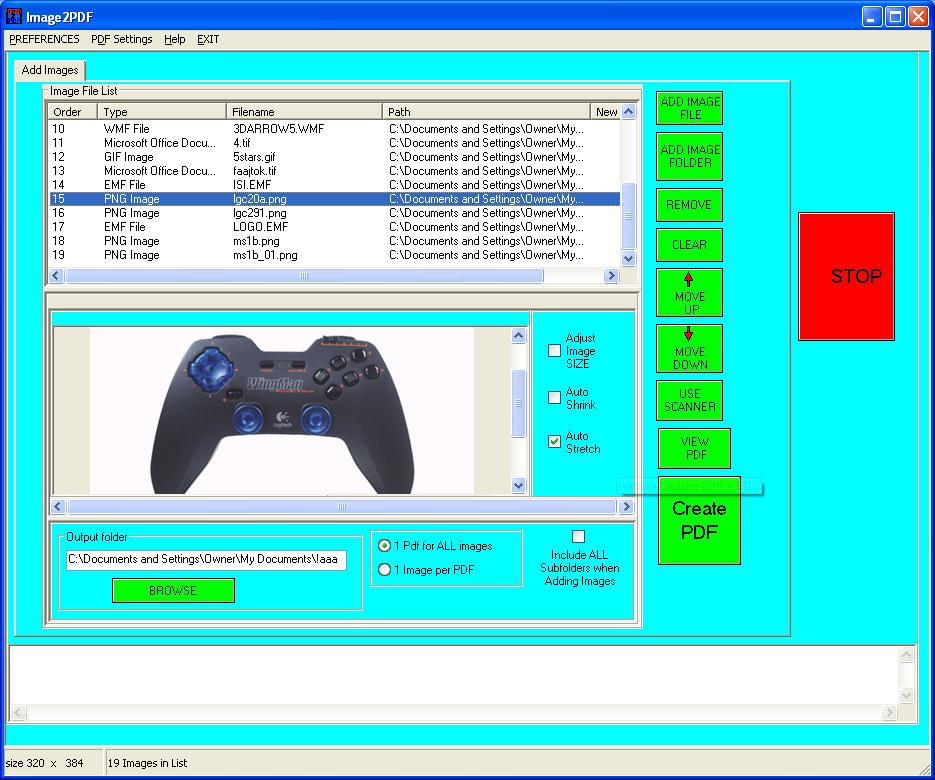The height and width of the screenshot is (780, 935).
Task: Click the Output folder path field
Action: tap(206, 560)
